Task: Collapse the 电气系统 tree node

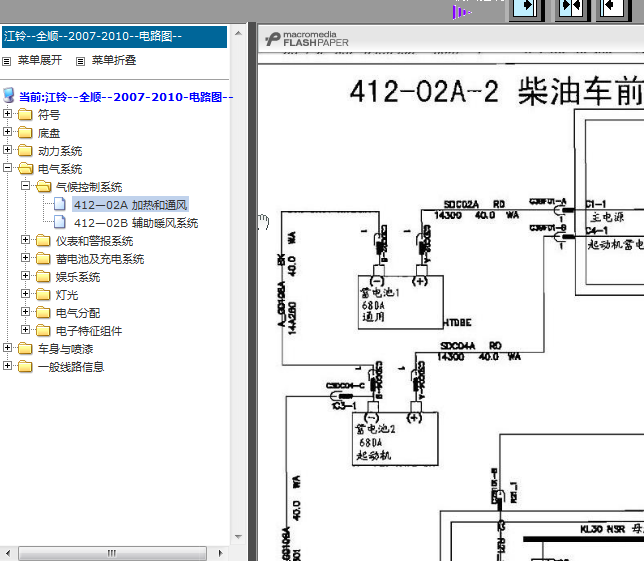Action: pyautogui.click(x=7, y=168)
